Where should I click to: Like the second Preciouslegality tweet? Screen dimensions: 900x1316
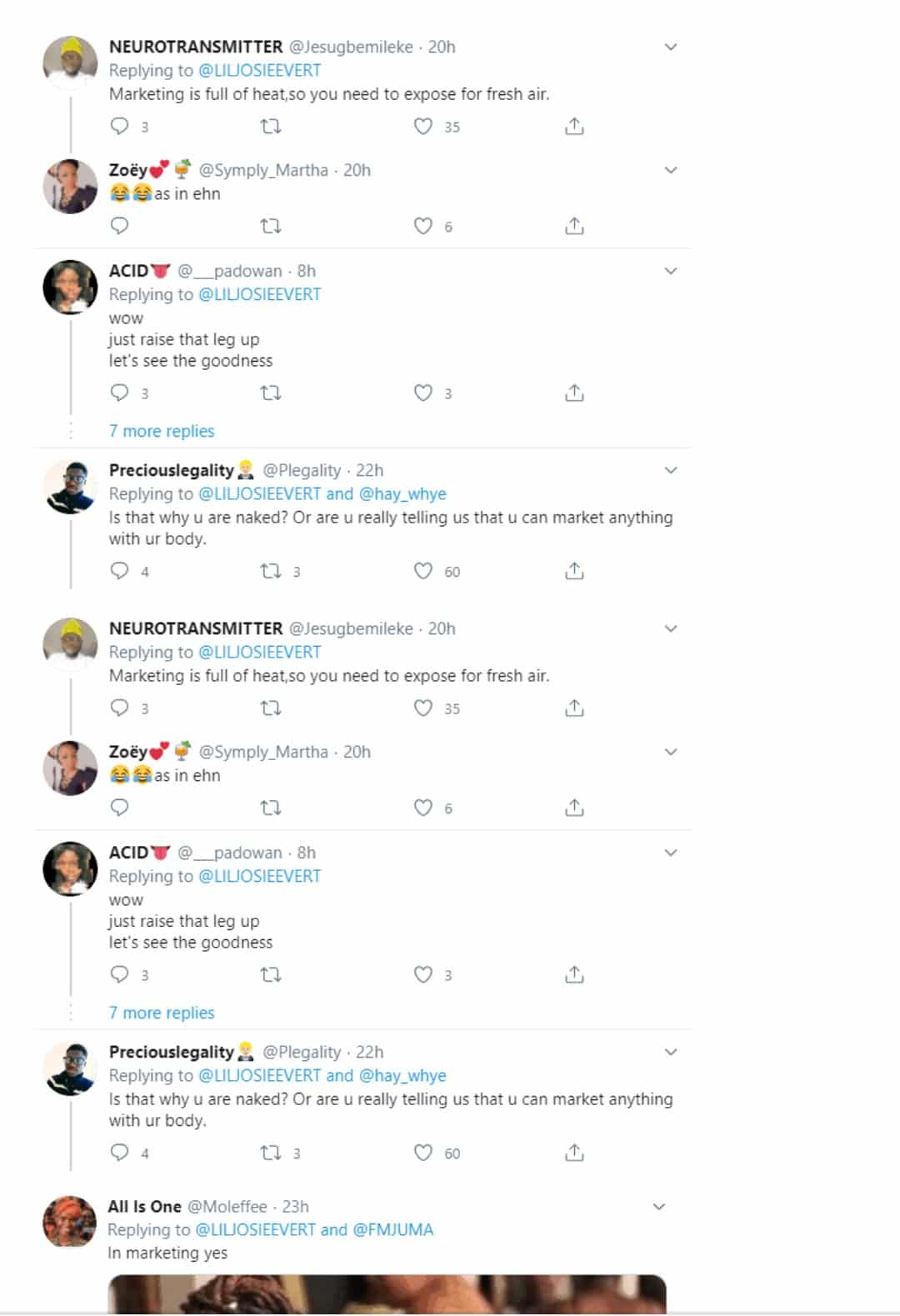point(423,1153)
